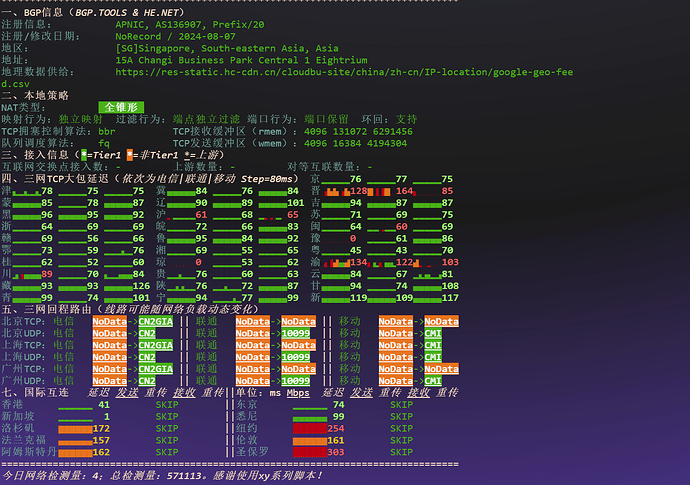Click the 119 latency value in 新 row
This screenshot has width=690, height=485.
click(x=358, y=298)
